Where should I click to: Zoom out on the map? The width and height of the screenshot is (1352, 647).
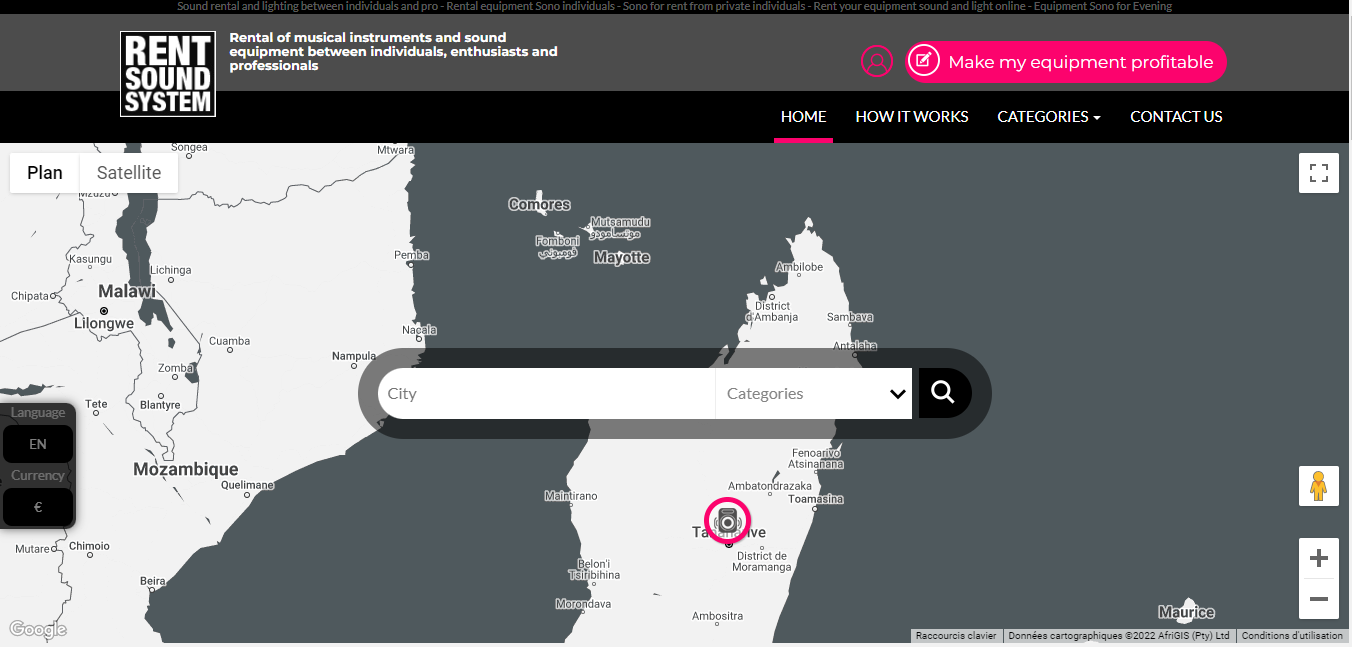click(x=1318, y=599)
